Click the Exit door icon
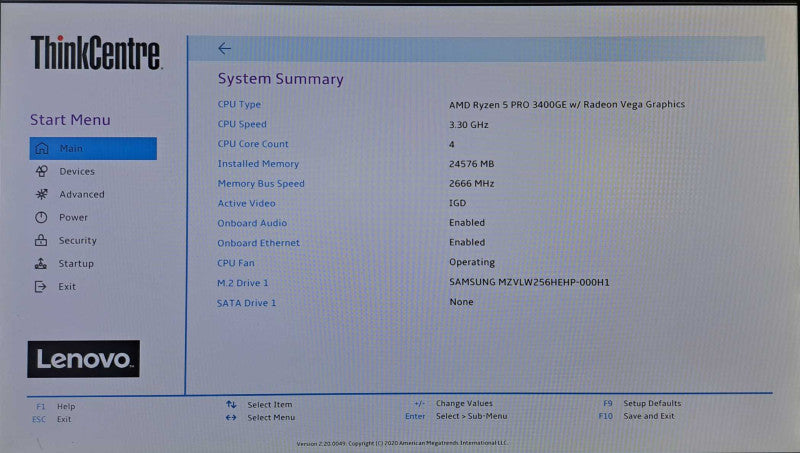The height and width of the screenshot is (453, 800). (x=40, y=287)
